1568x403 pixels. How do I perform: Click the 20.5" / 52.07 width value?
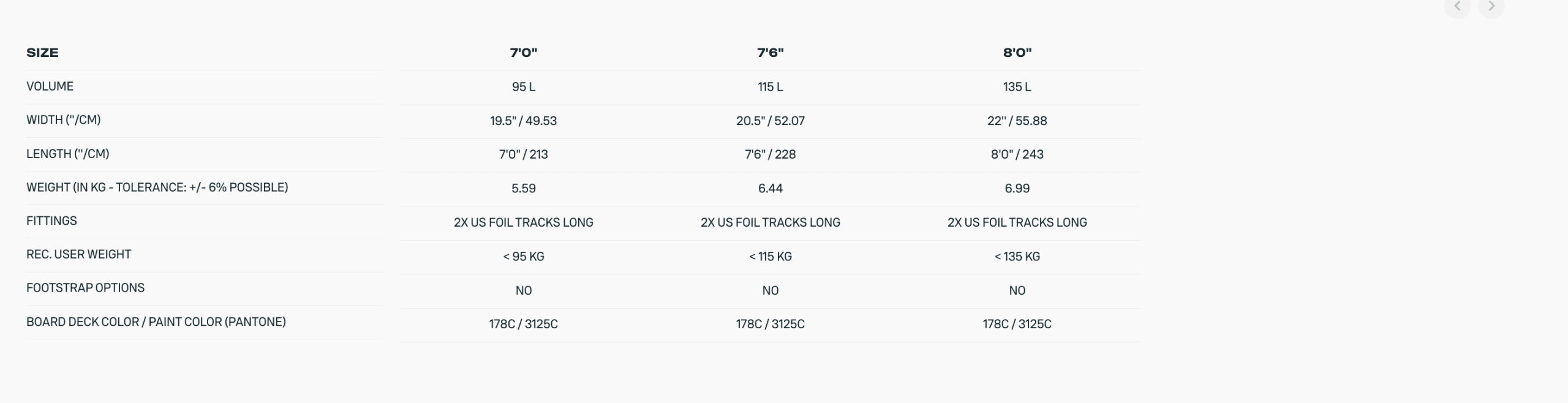coord(770,121)
